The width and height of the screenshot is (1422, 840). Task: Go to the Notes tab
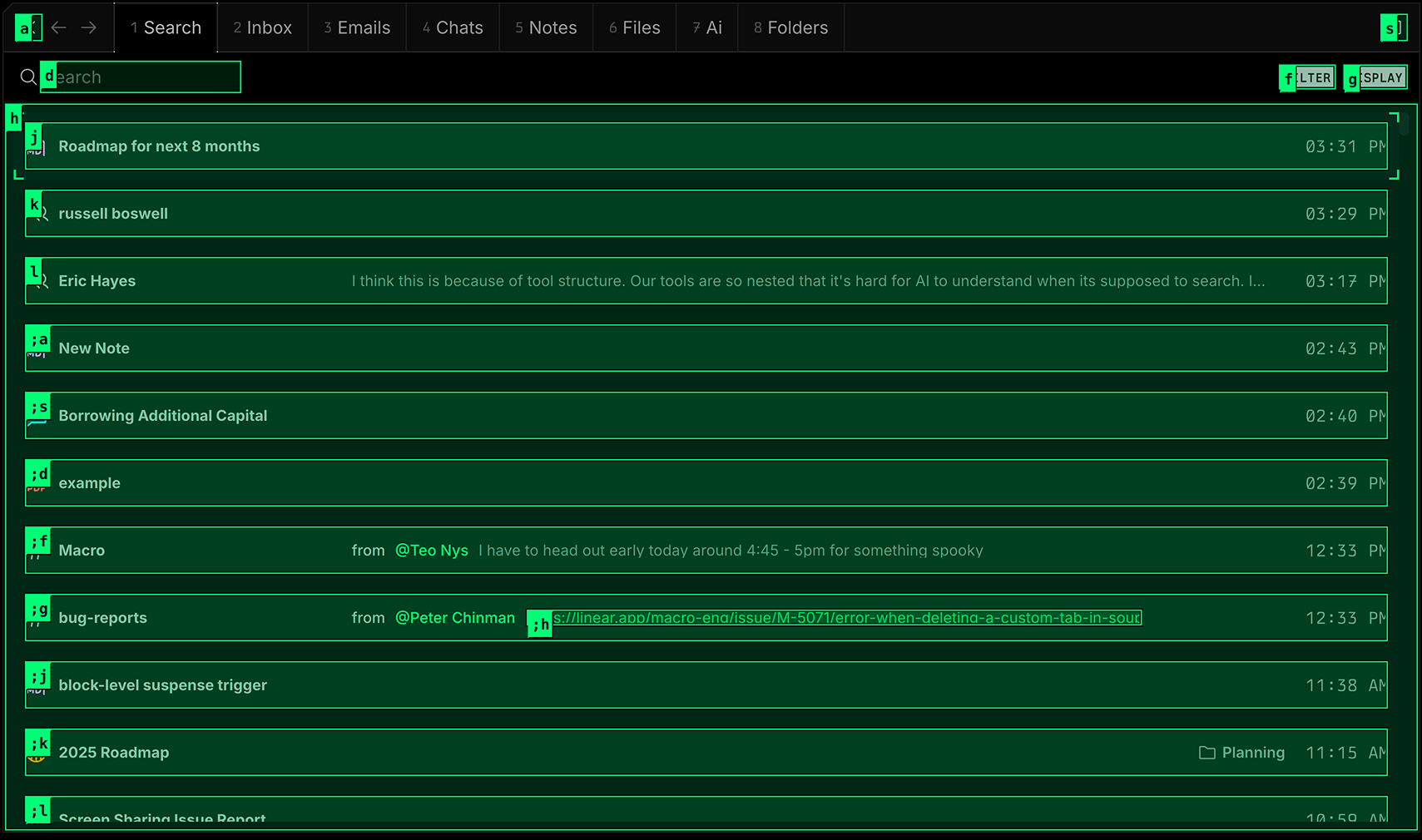[546, 27]
